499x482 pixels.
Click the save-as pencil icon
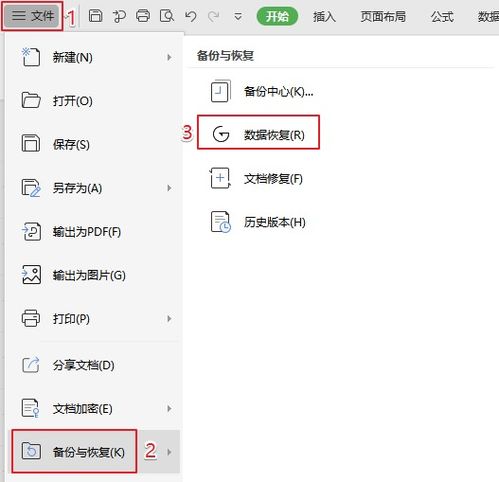click(x=31, y=188)
